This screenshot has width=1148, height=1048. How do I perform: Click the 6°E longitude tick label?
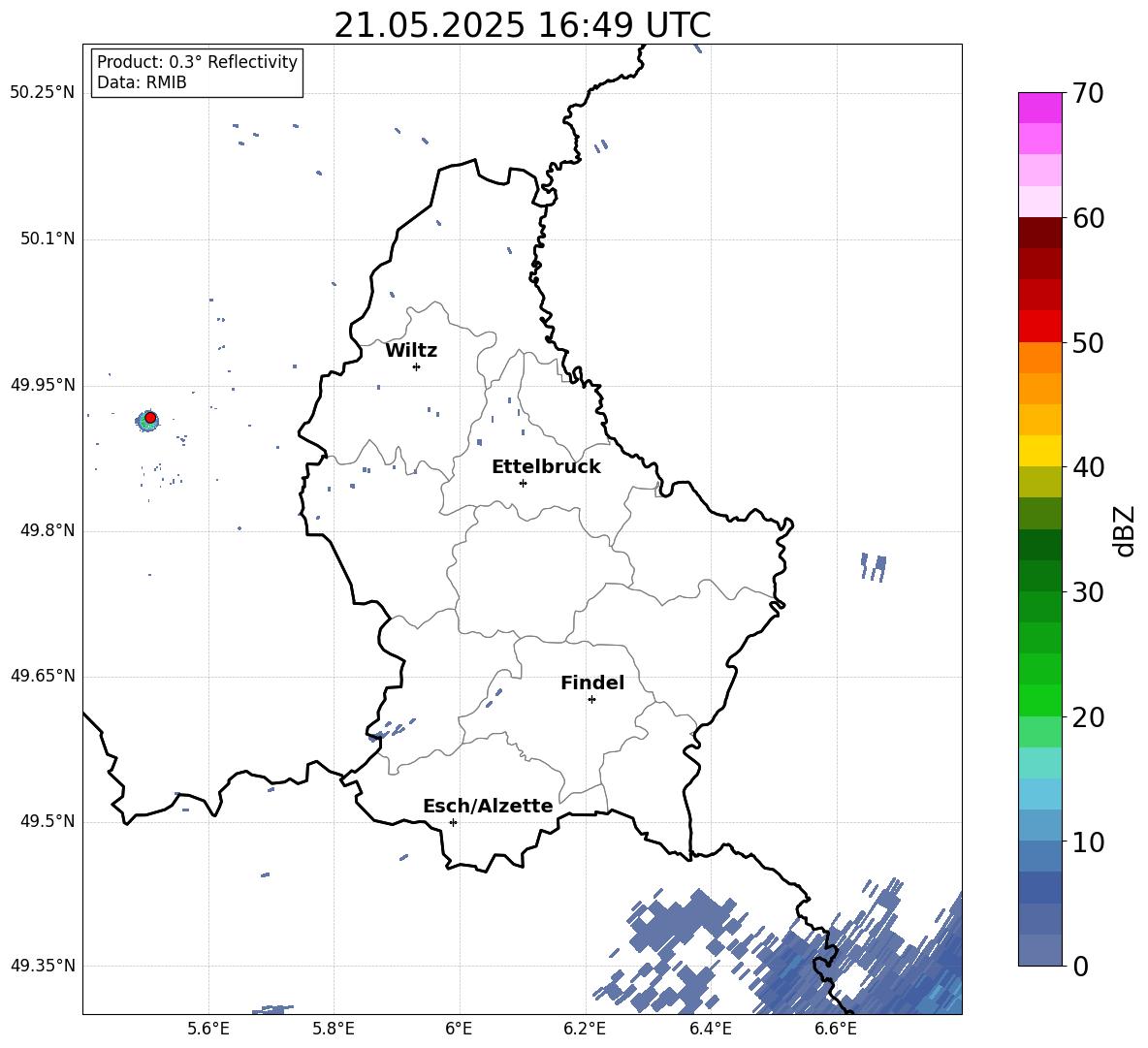coord(459,1029)
